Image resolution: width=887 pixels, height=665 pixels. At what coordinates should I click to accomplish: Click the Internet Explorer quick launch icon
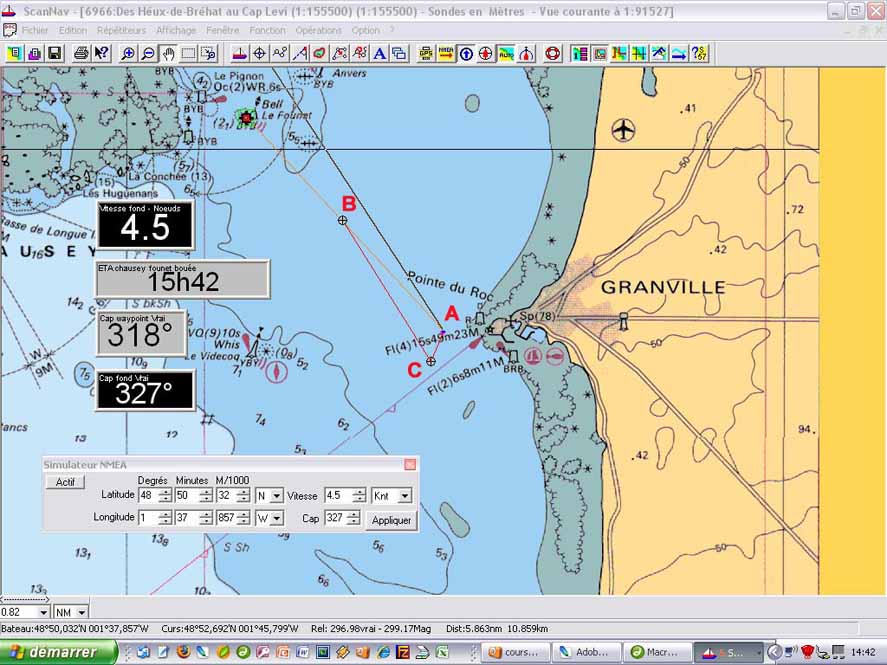click(x=383, y=652)
